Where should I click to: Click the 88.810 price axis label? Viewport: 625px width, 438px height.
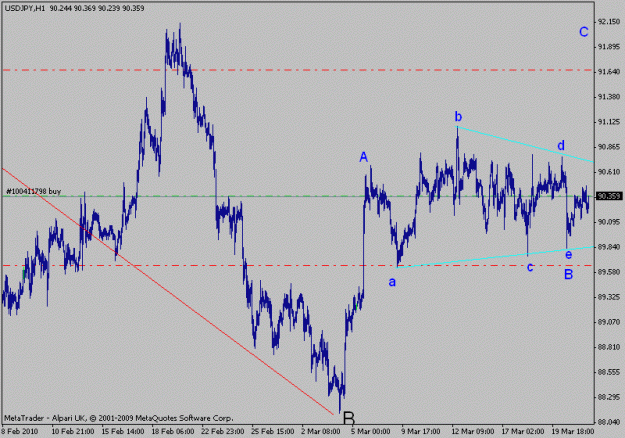coord(609,347)
